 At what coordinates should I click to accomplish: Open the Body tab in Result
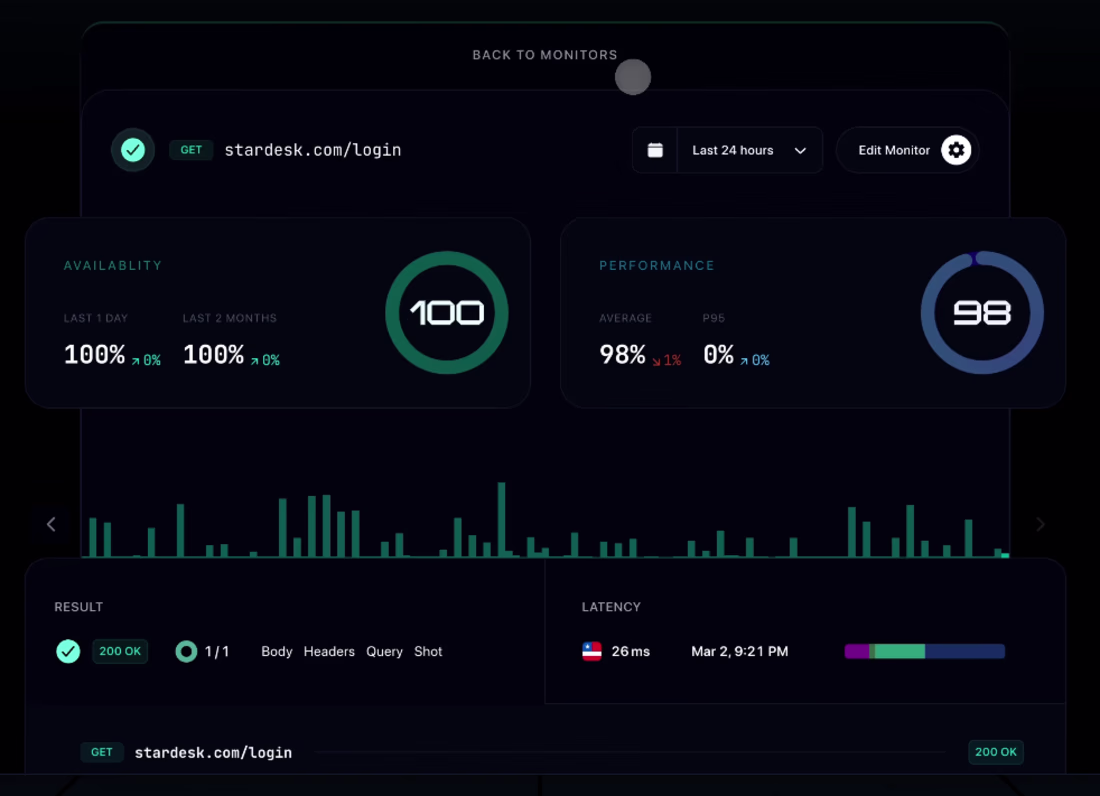276,652
